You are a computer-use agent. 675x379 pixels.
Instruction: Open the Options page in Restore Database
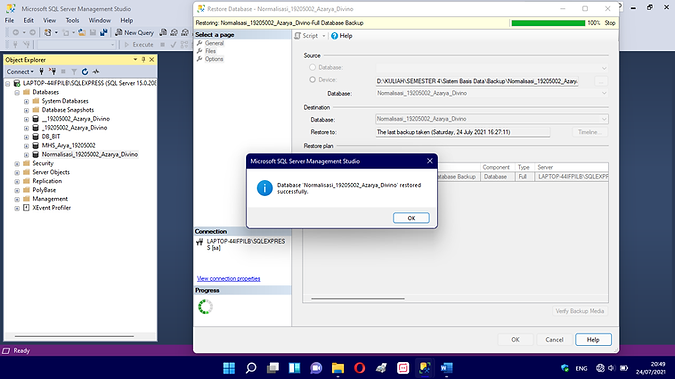214,59
